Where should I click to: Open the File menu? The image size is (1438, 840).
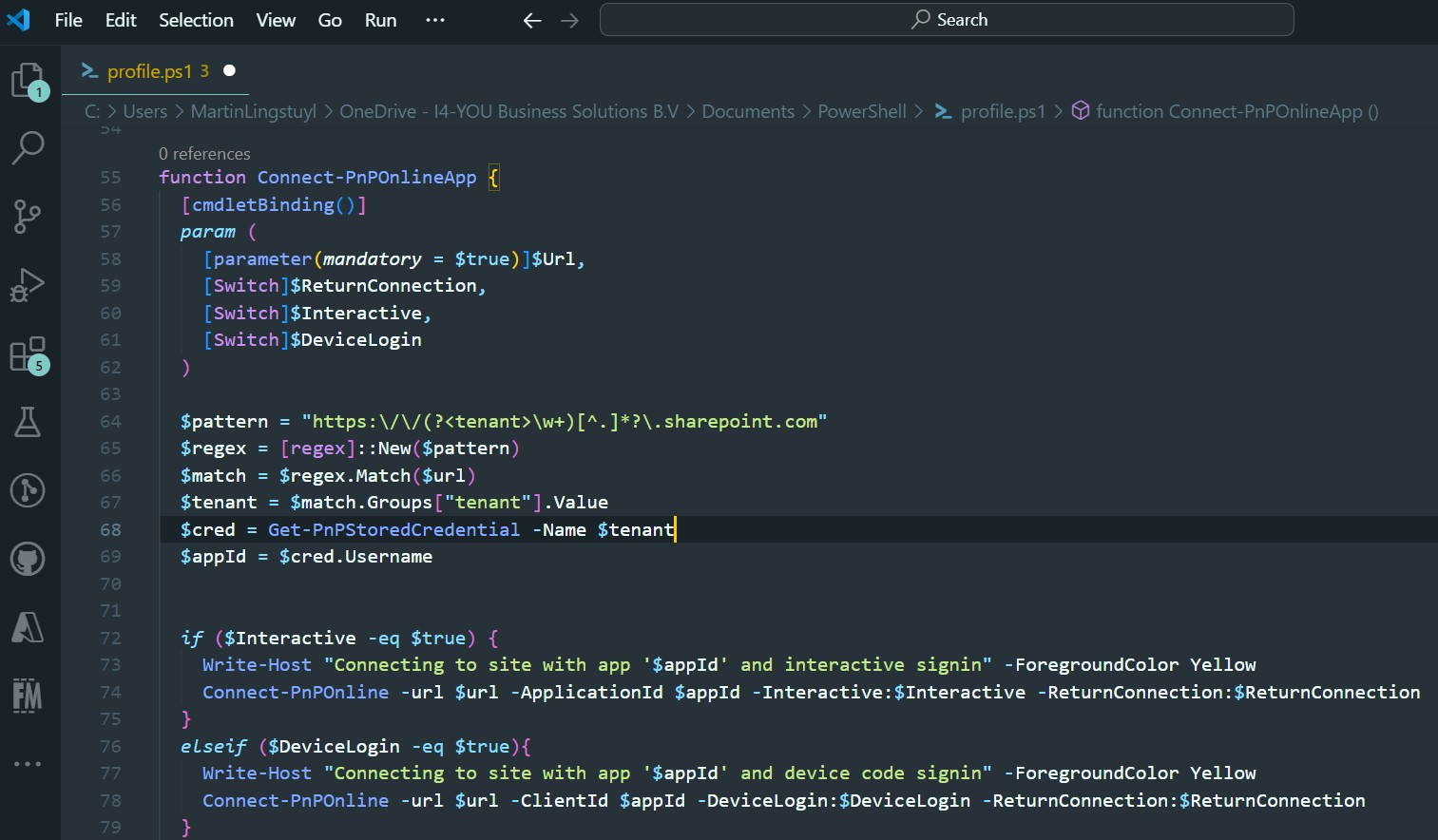[68, 20]
